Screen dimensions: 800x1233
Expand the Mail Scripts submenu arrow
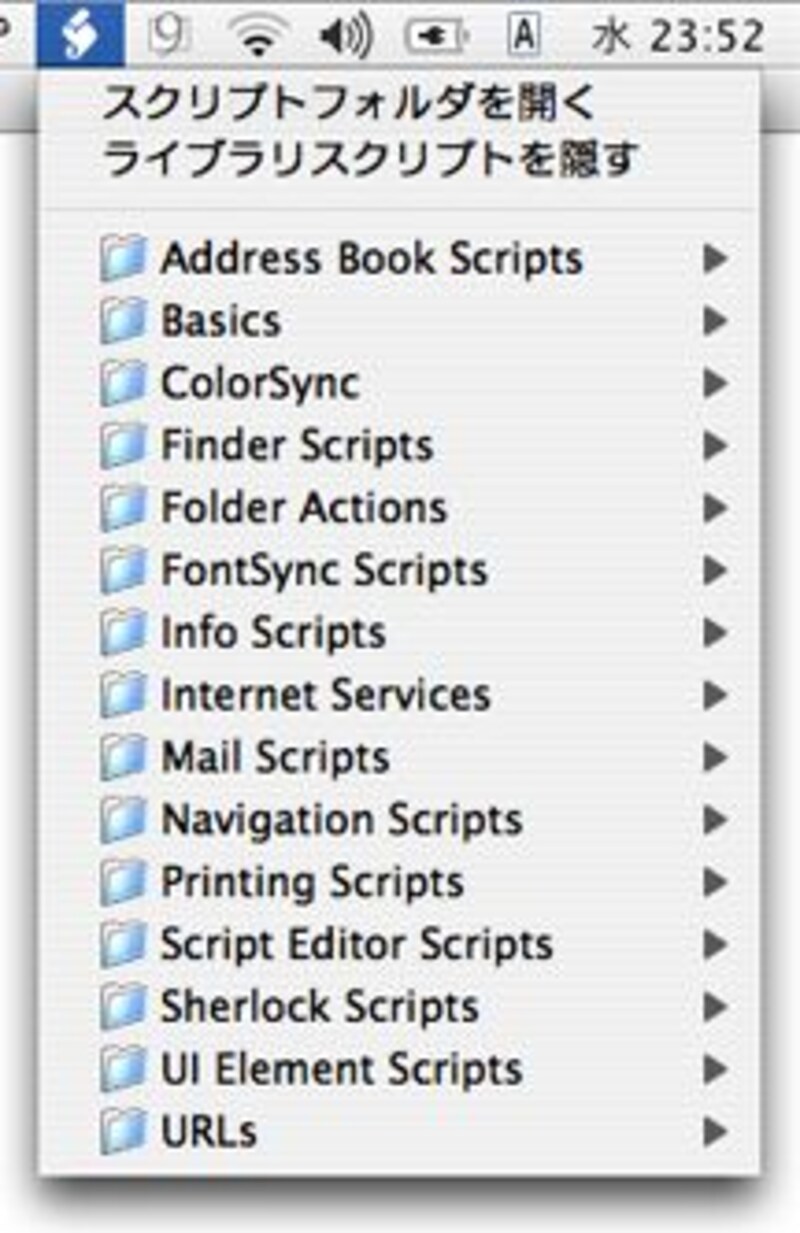(x=714, y=757)
